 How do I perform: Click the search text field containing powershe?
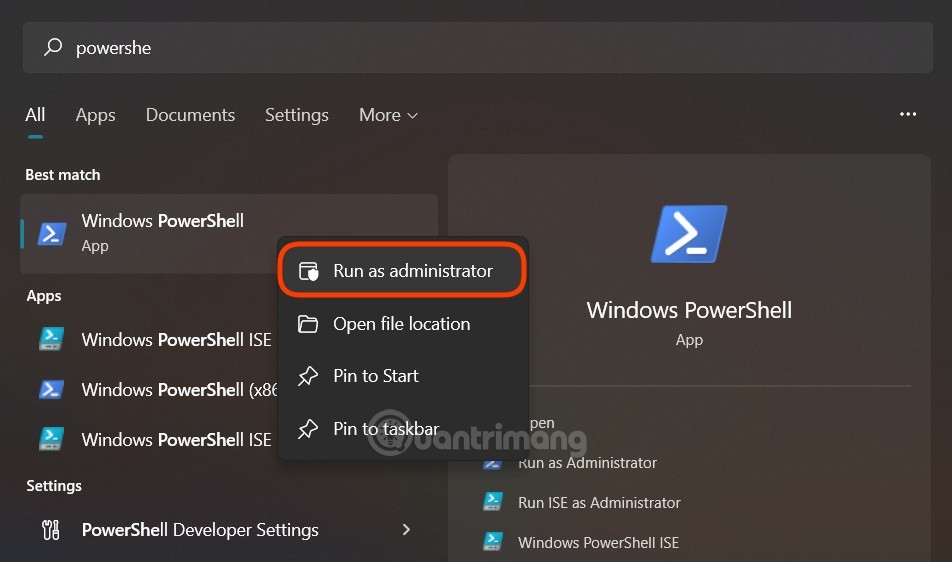coord(400,48)
